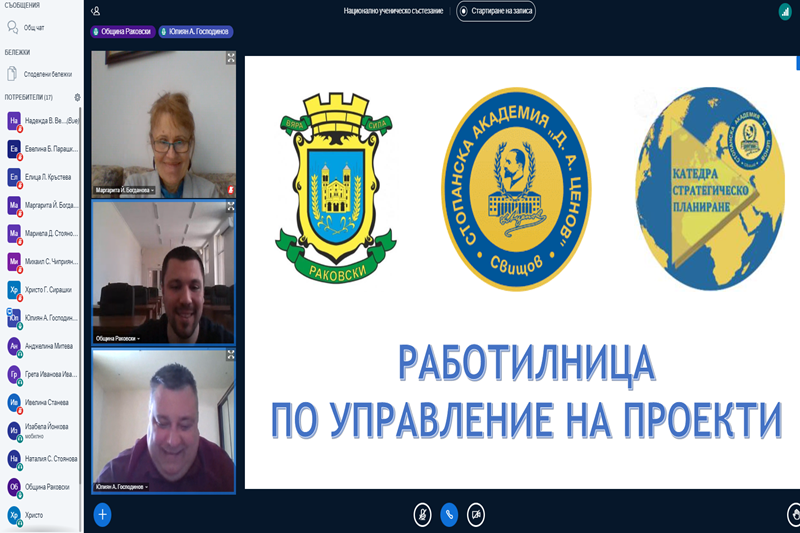The image size is (800, 533).
Task: Fullscreen the Община Раковски webcam
Action: coord(231,206)
